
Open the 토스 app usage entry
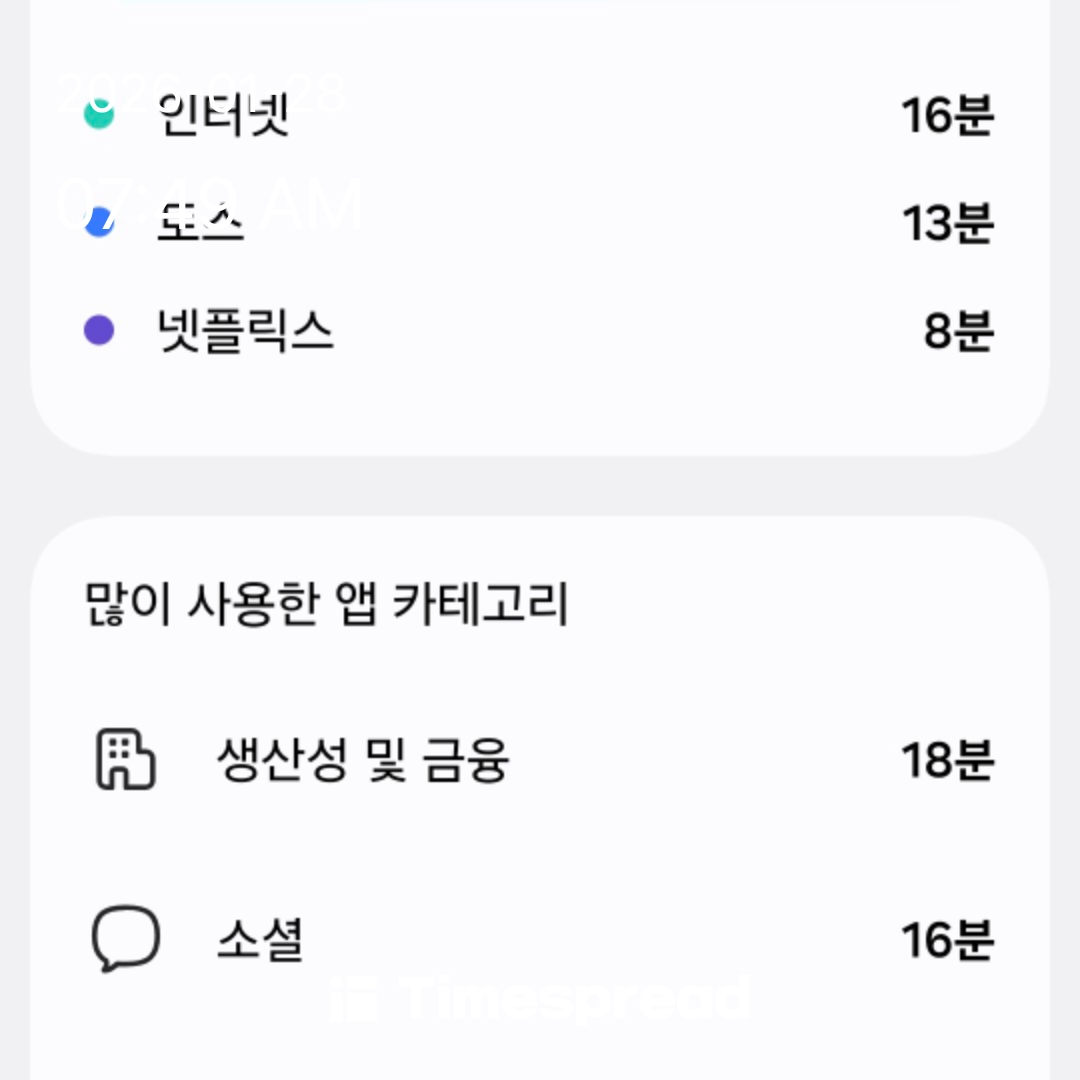[200, 222]
